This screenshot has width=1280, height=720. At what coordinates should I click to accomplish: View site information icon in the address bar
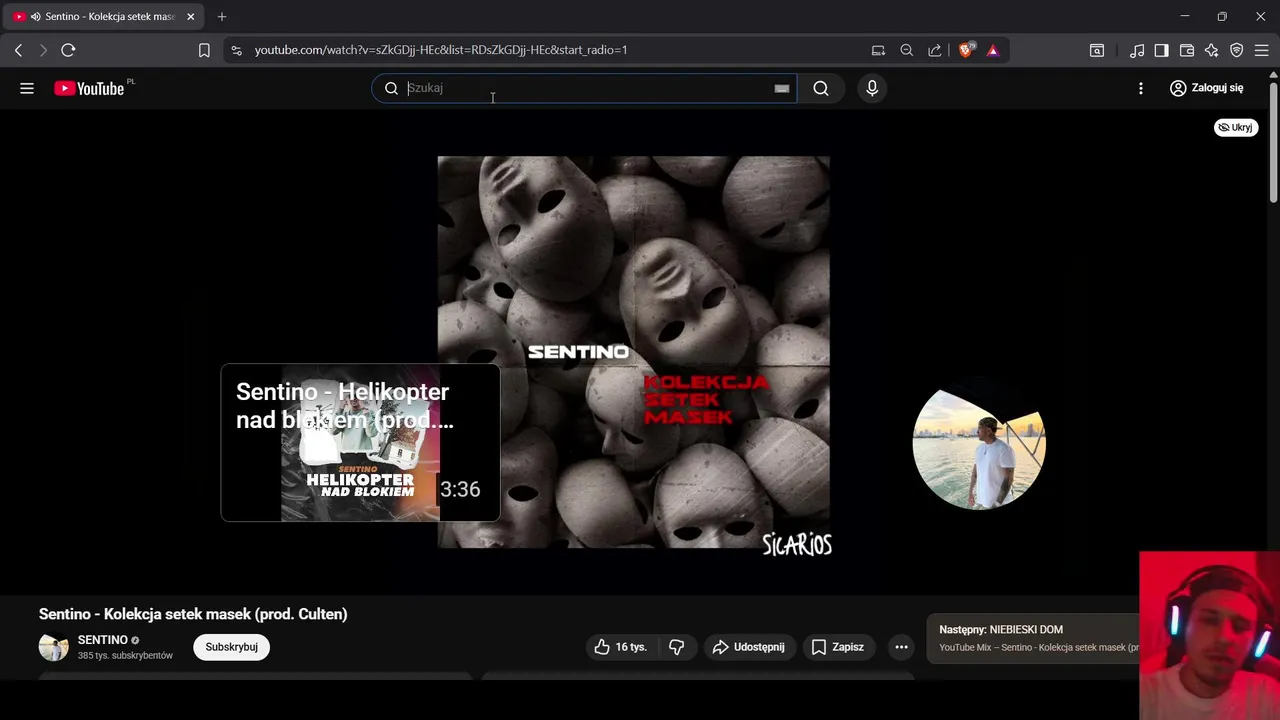235,50
